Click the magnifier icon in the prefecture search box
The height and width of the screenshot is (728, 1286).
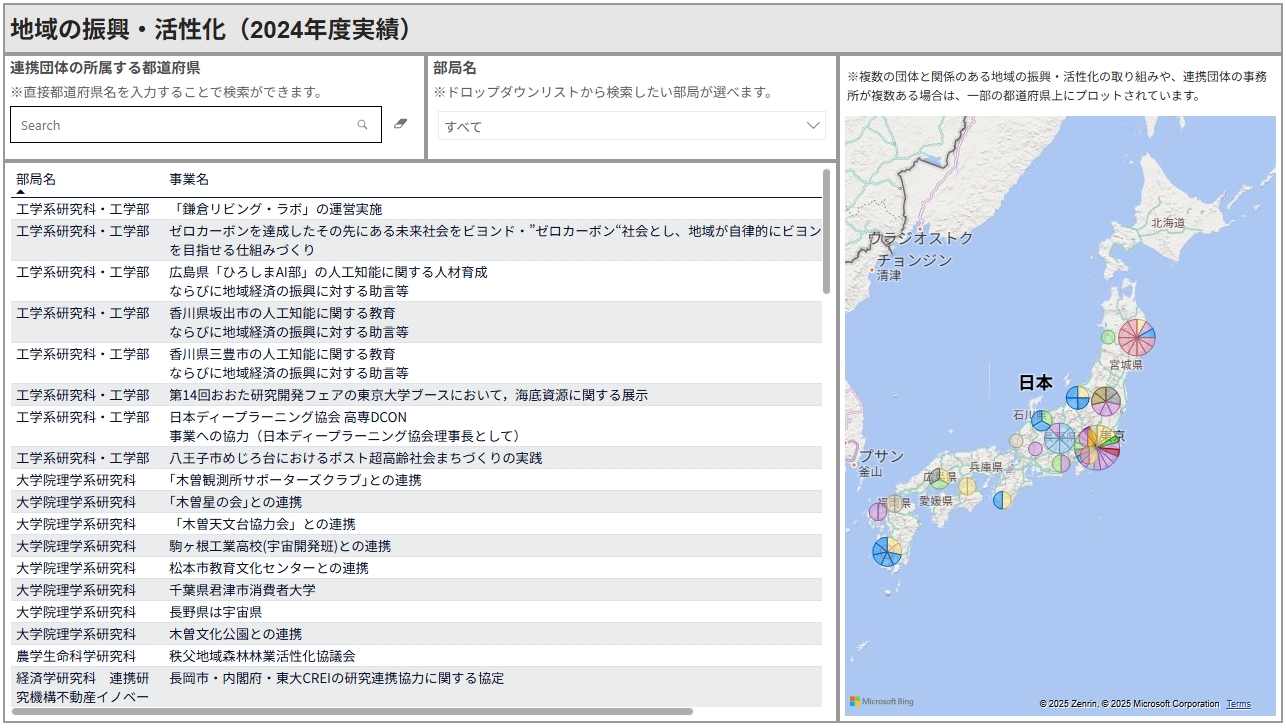(x=362, y=125)
